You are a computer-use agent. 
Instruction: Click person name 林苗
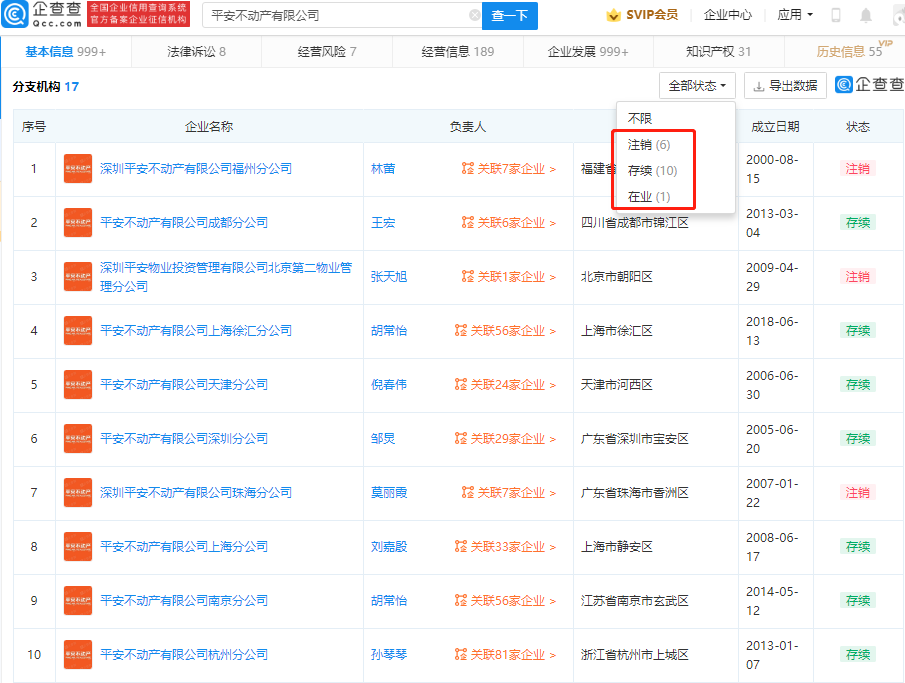point(383,169)
